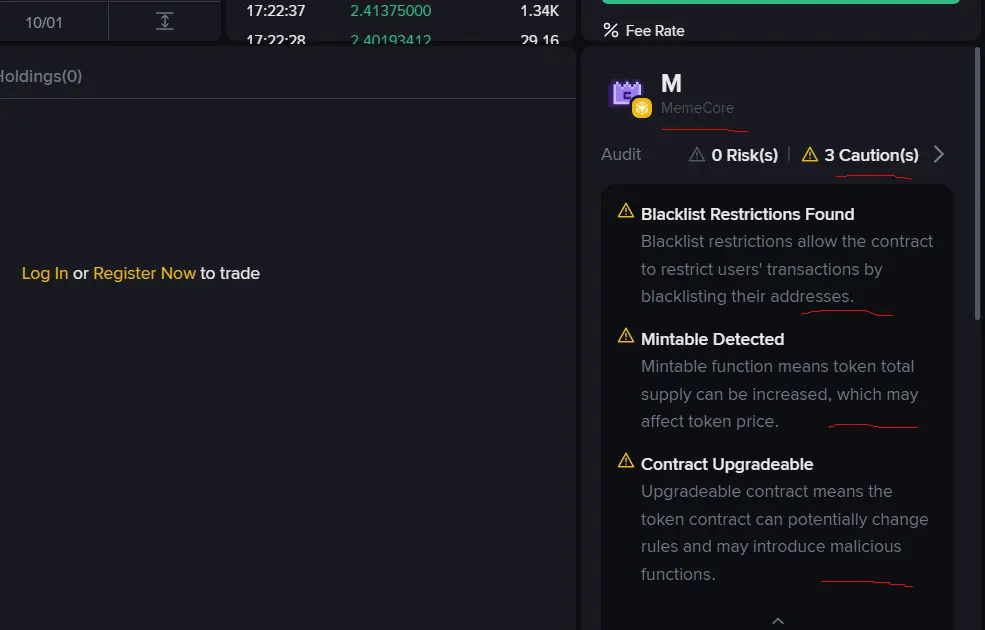Click the gray warning icon beside 0 Risk(s)
The width and height of the screenshot is (985, 630).
tap(697, 154)
